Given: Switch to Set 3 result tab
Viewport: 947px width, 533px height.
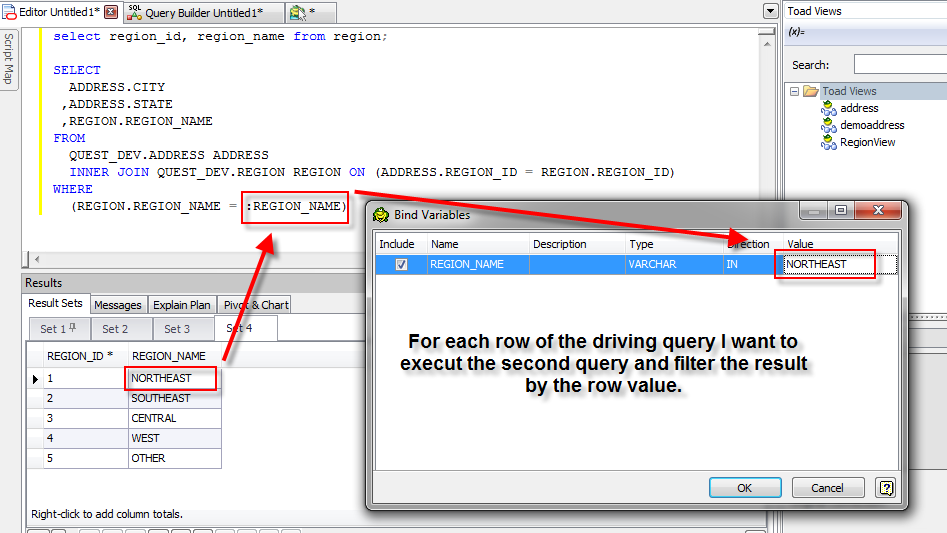Looking at the screenshot, I should tap(182, 329).
